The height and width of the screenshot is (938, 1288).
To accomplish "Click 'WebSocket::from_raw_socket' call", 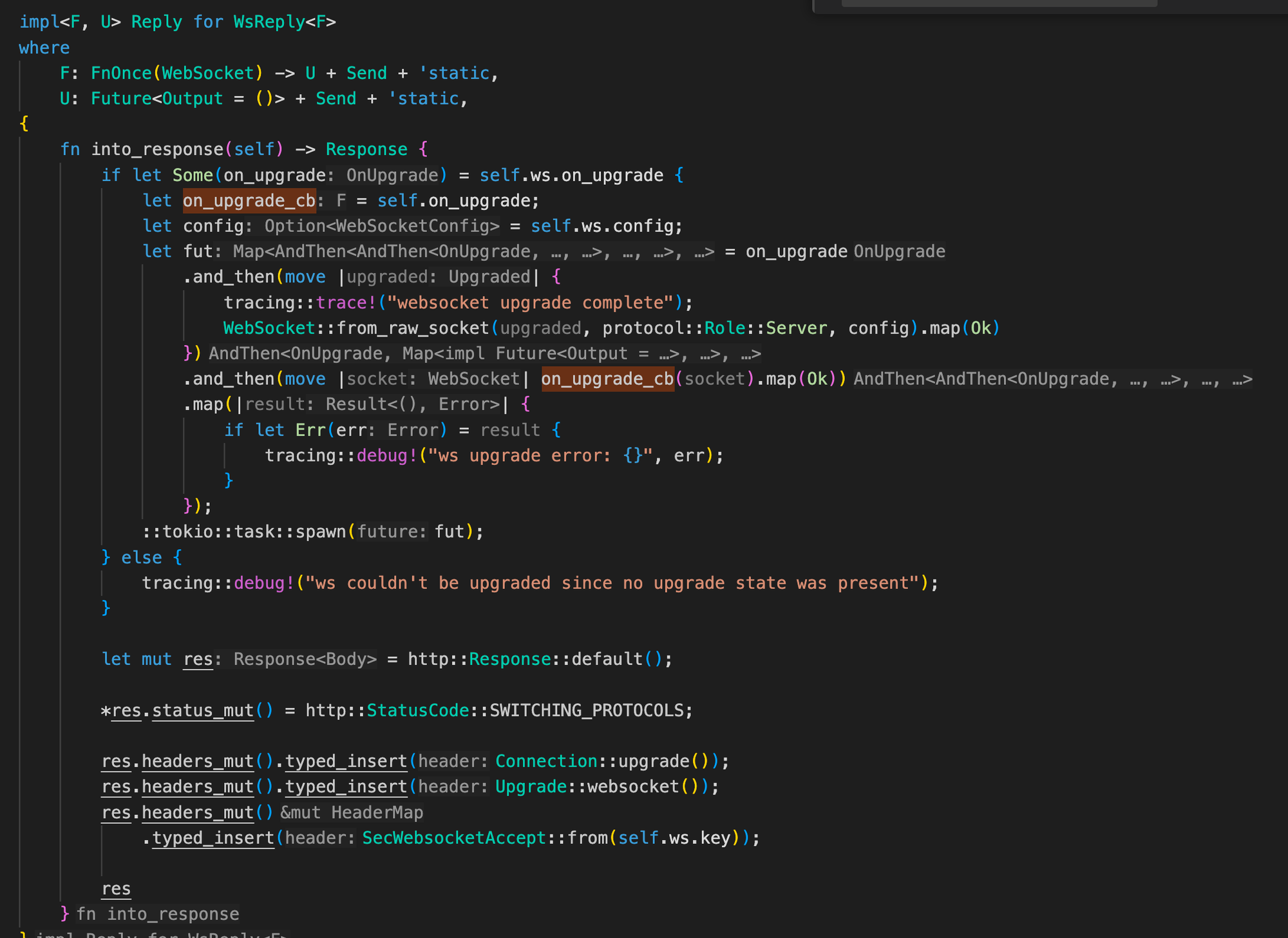I will pyautogui.click(x=356, y=328).
